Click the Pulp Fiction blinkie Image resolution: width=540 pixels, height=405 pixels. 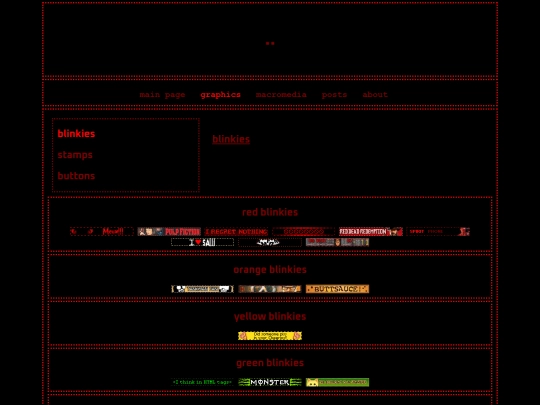[169, 231]
